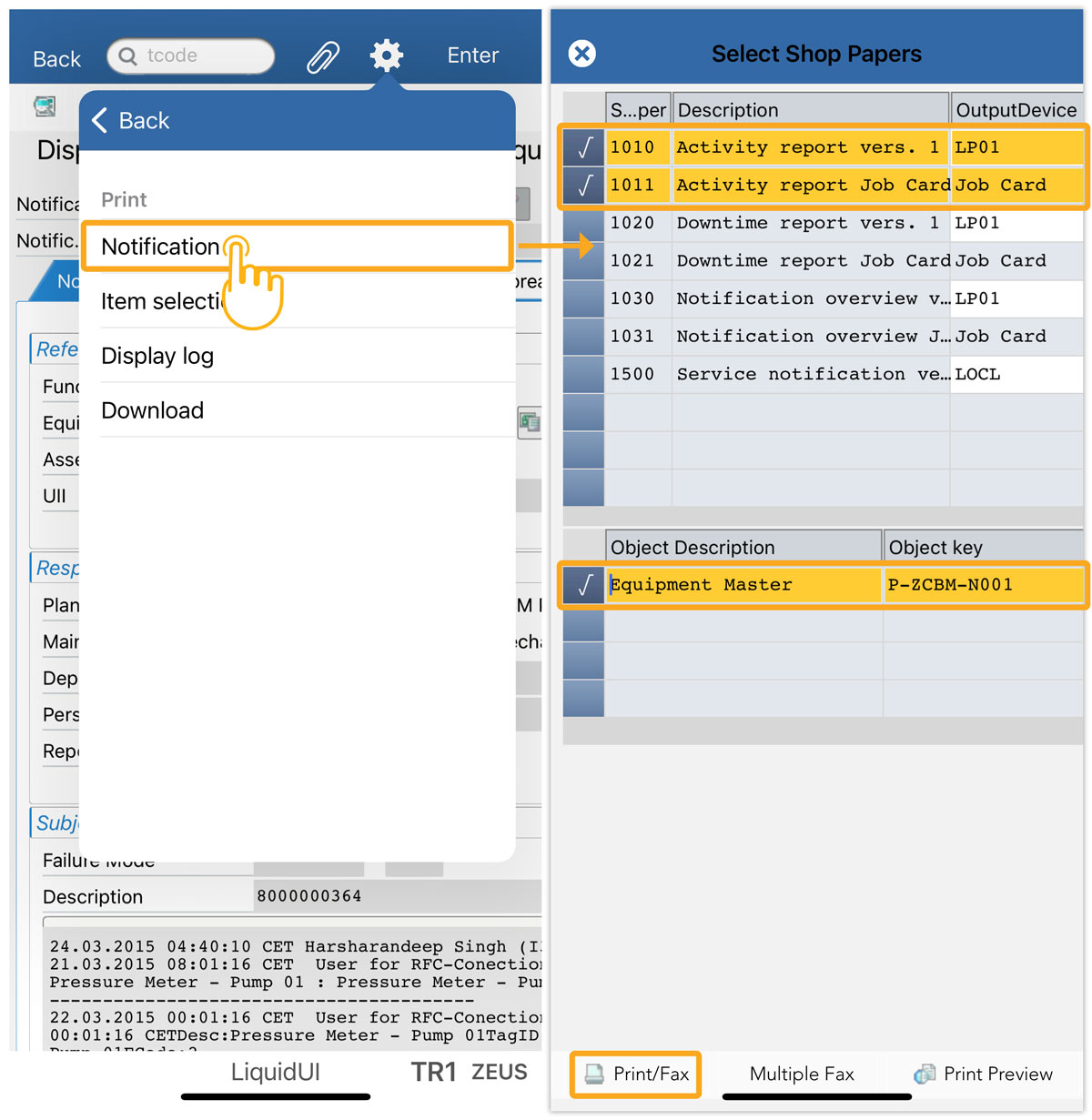Open the settings gear icon
This screenshot has height=1120, width=1092.
[387, 55]
